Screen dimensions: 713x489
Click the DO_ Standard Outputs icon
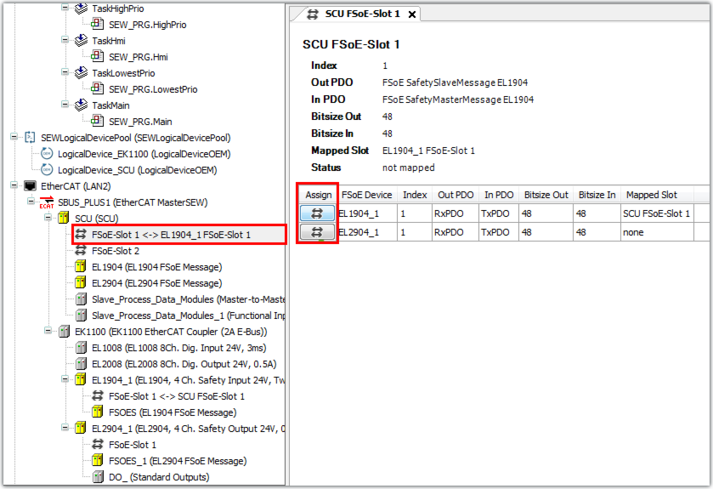click(97, 477)
